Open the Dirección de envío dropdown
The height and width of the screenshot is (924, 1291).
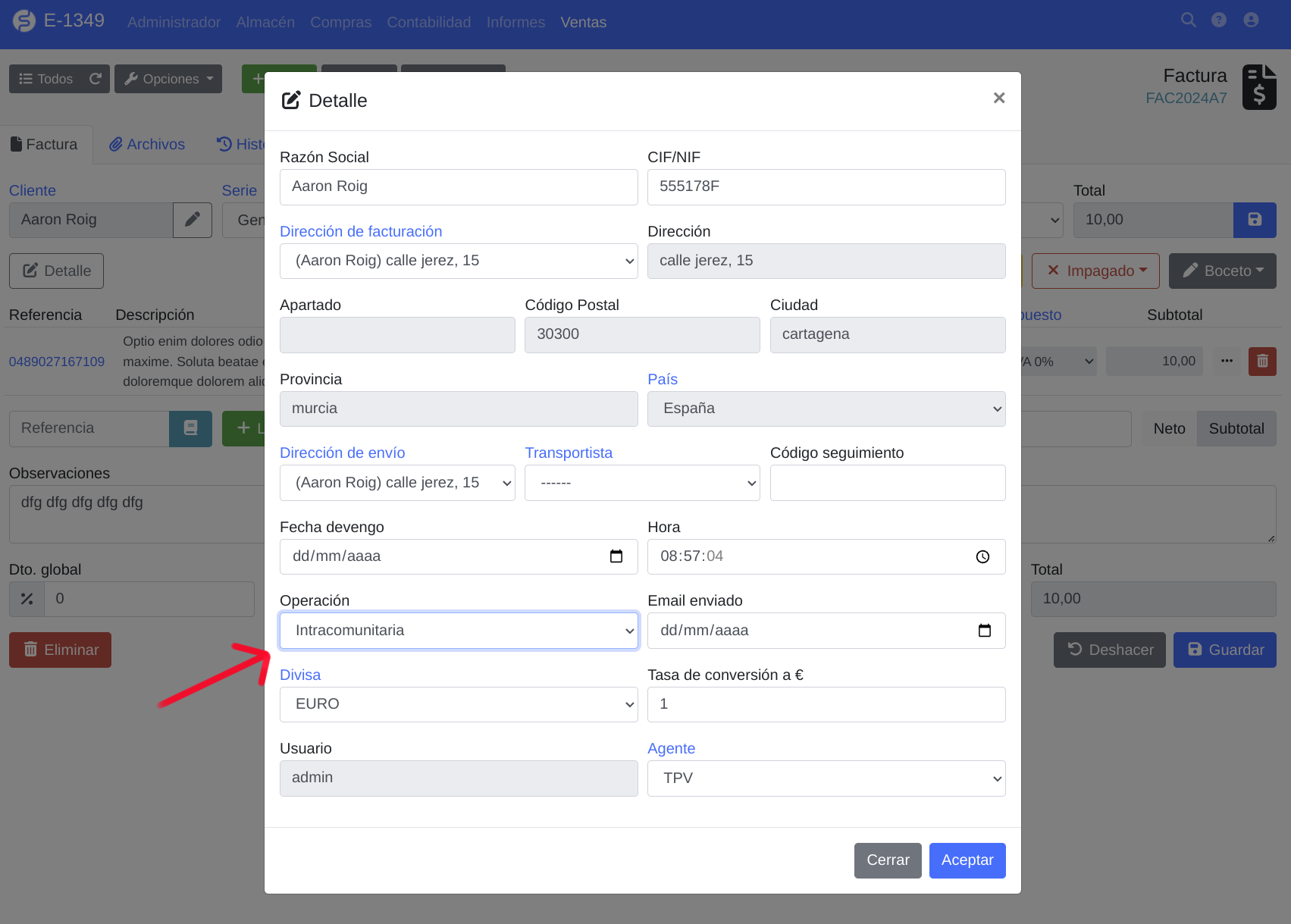coord(397,483)
